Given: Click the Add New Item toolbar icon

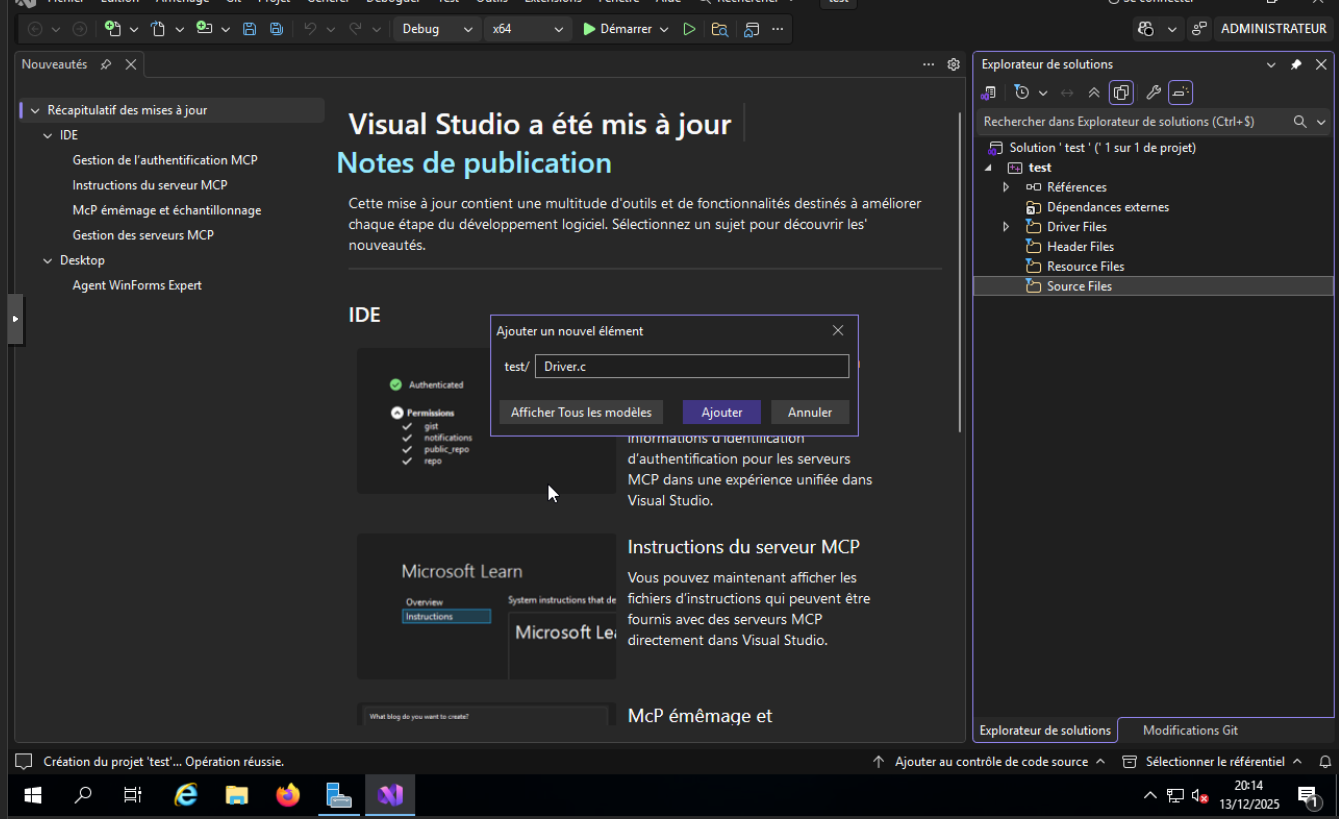Looking at the screenshot, I should pyautogui.click(x=204, y=29).
